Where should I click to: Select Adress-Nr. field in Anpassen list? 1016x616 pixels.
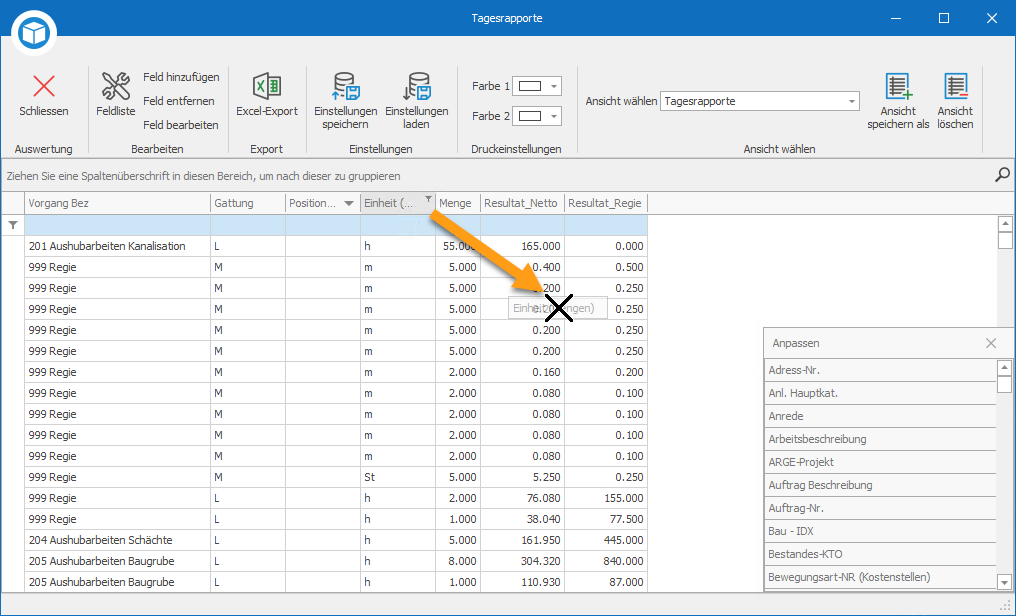pyautogui.click(x=880, y=371)
